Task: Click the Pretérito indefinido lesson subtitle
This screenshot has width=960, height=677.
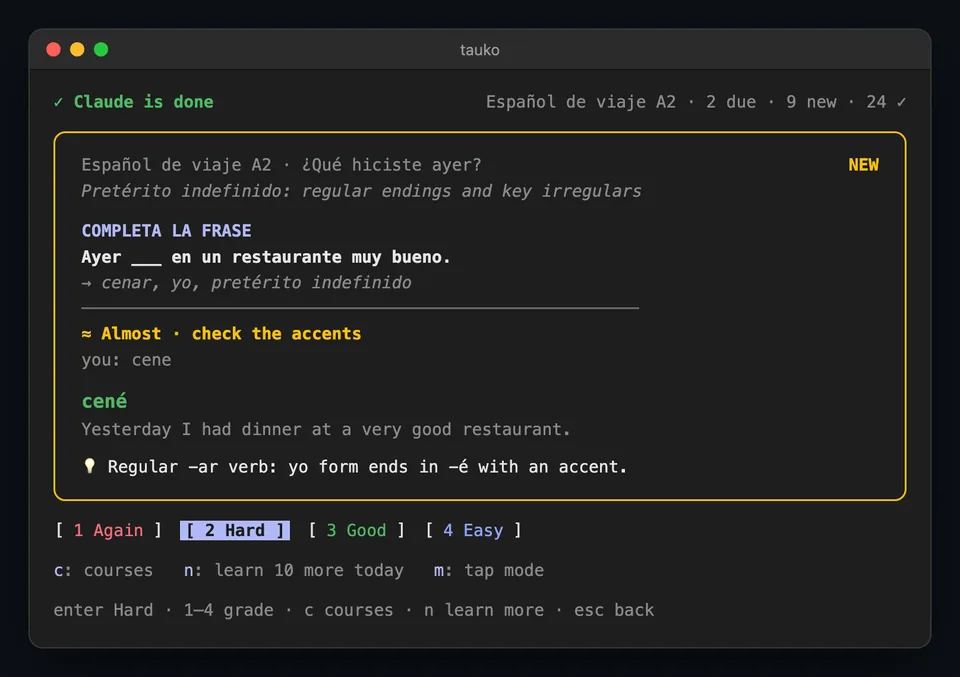Action: 361,192
